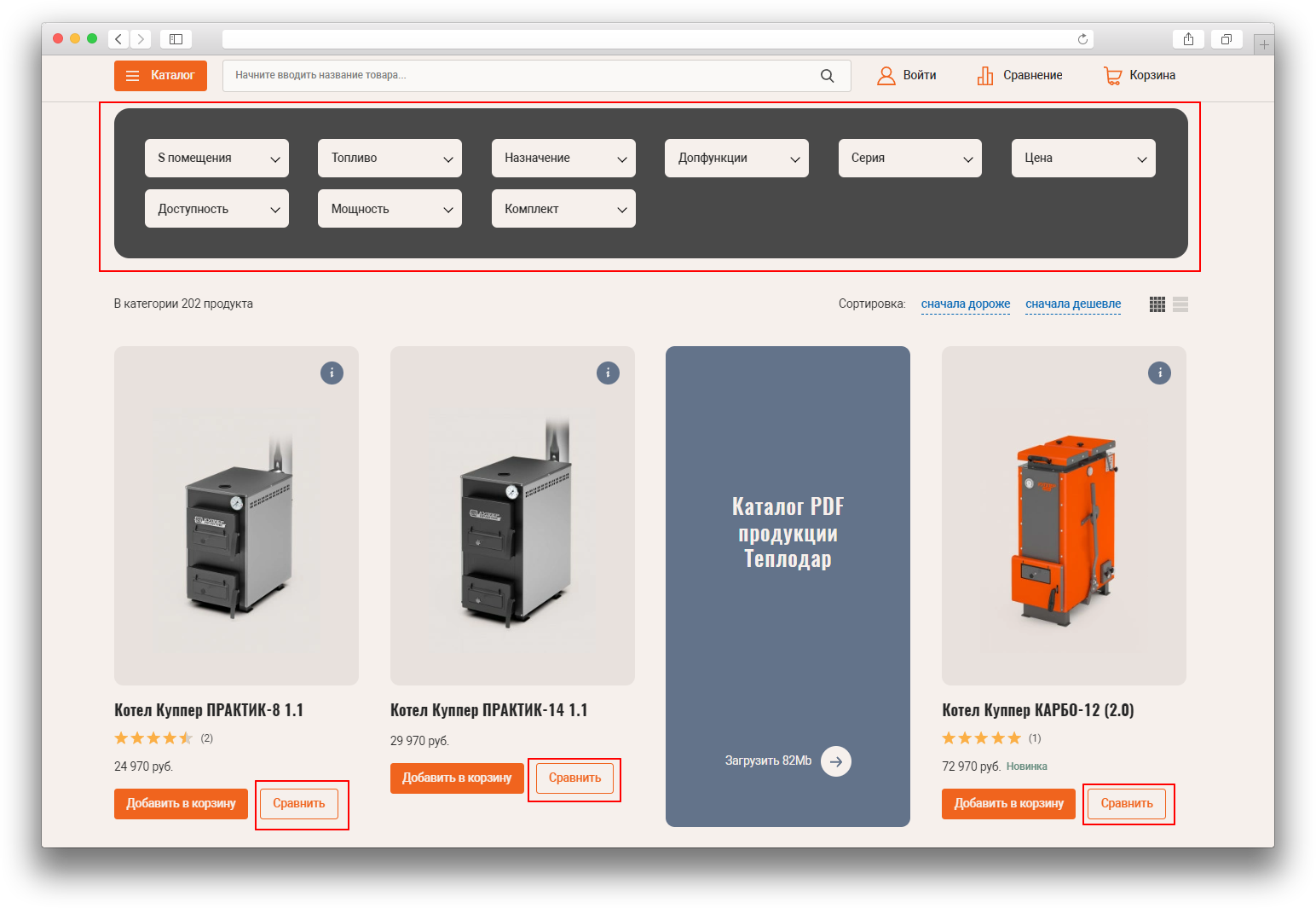Click the 29 970 руб. price
Image resolution: width=1316 pixels, height=908 pixels.
(419, 741)
